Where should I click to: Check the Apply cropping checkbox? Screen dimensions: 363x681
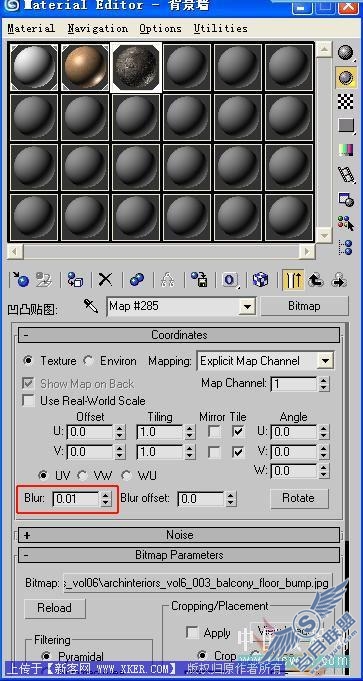192,633
